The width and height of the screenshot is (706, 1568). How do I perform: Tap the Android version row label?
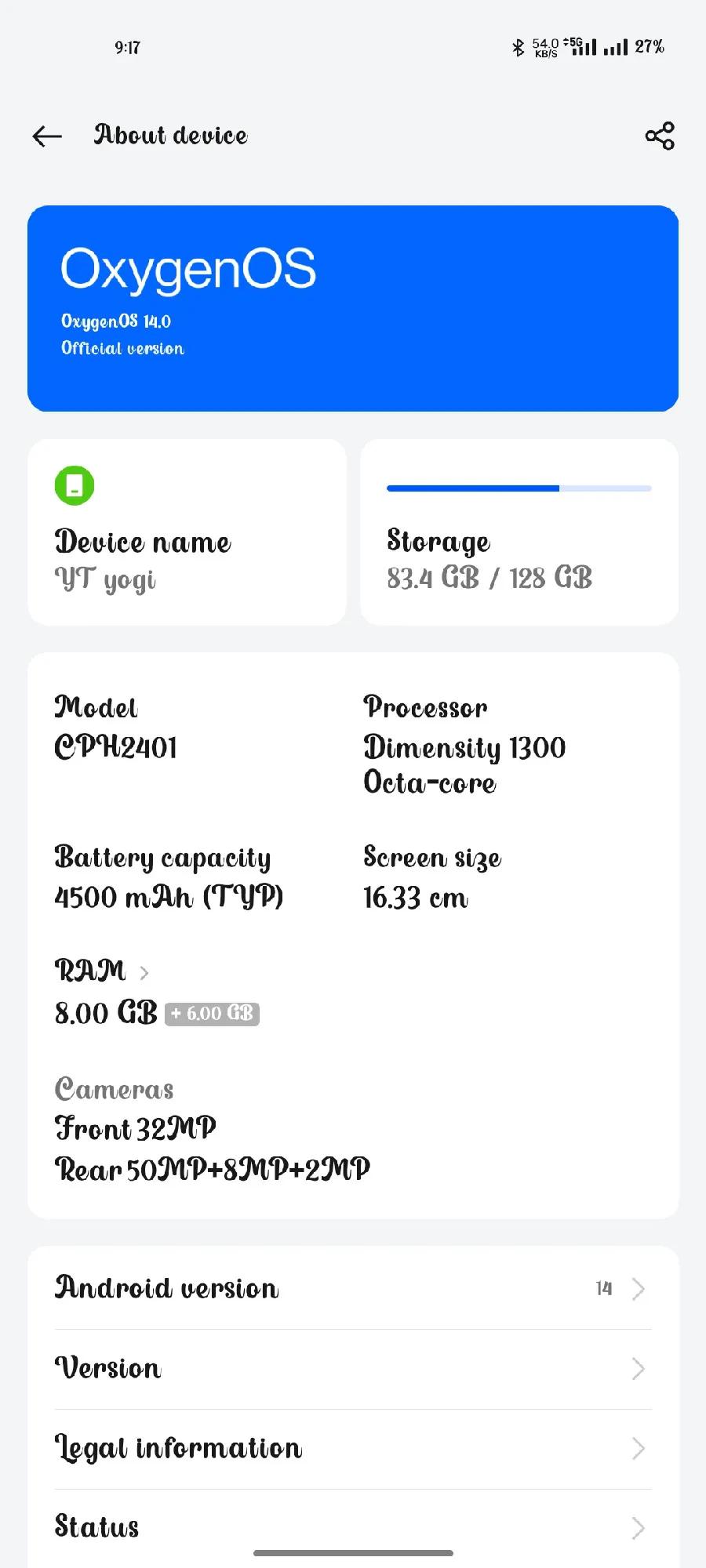[x=166, y=1288]
